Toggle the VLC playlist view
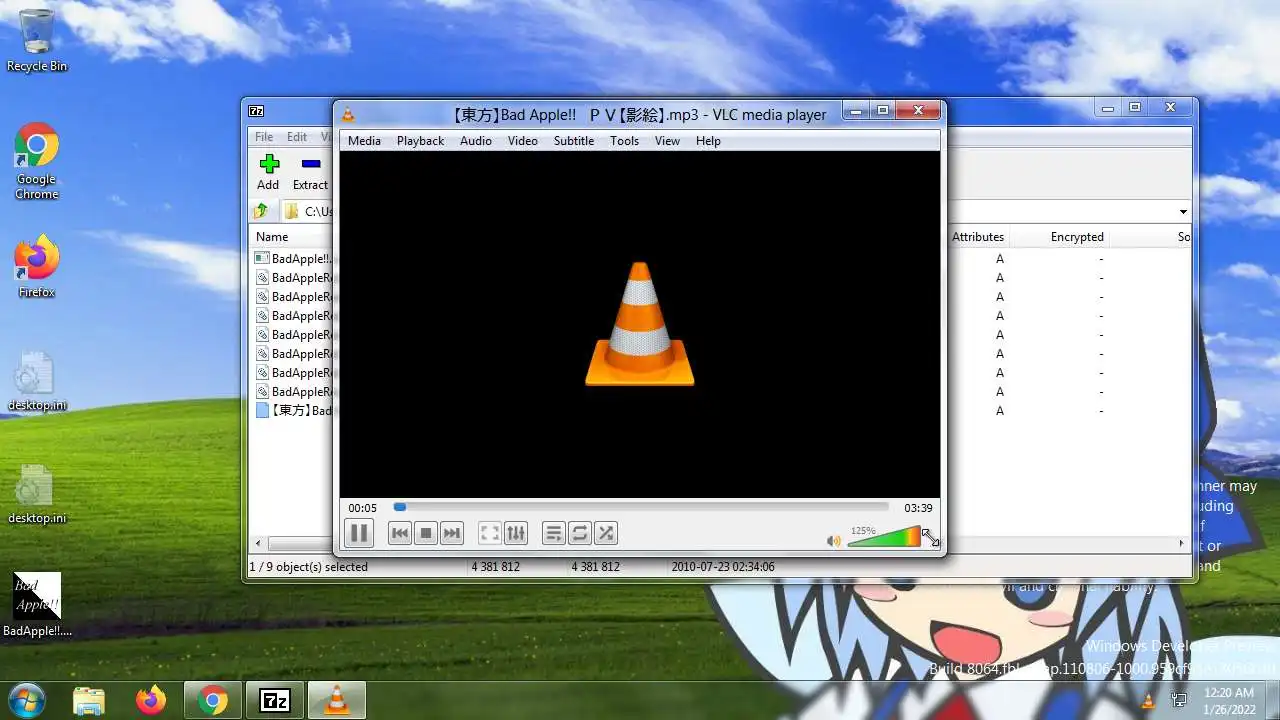The image size is (1280, 720). (554, 533)
